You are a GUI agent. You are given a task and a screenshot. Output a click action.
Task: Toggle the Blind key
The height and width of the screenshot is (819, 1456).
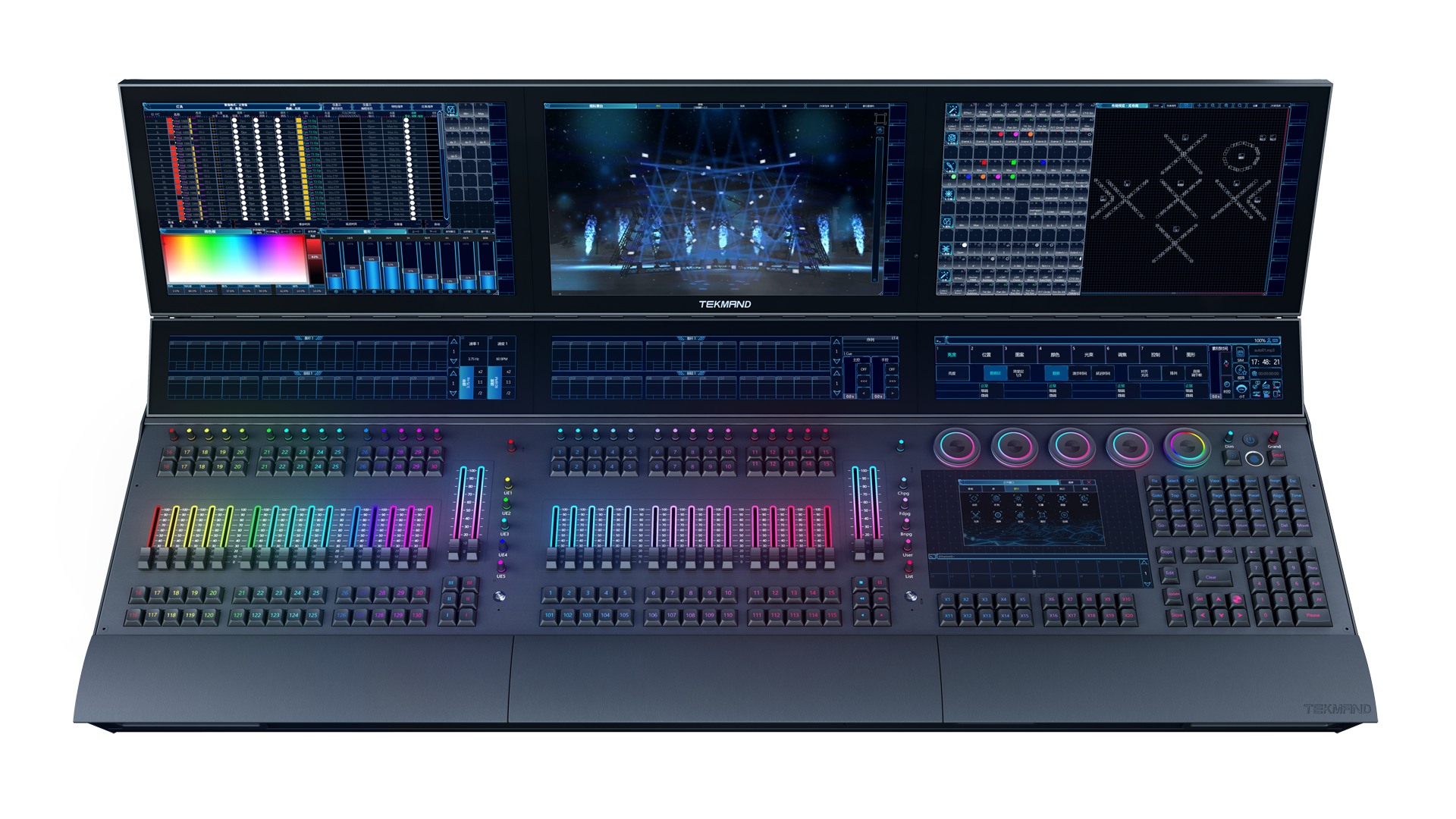coord(1300,510)
